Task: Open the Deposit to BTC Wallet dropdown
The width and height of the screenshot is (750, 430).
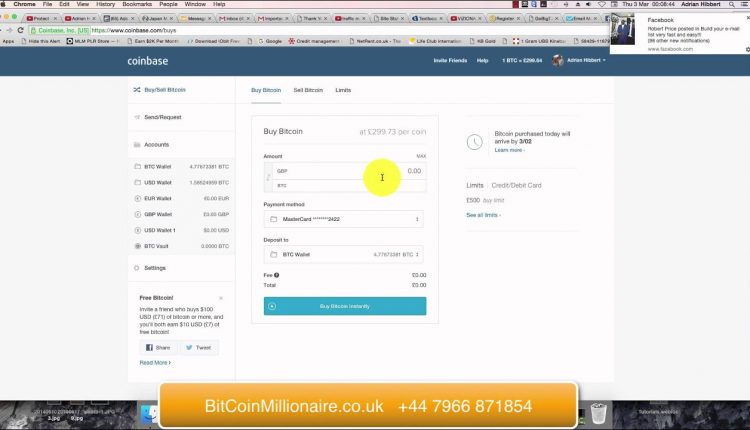Action: [343, 254]
